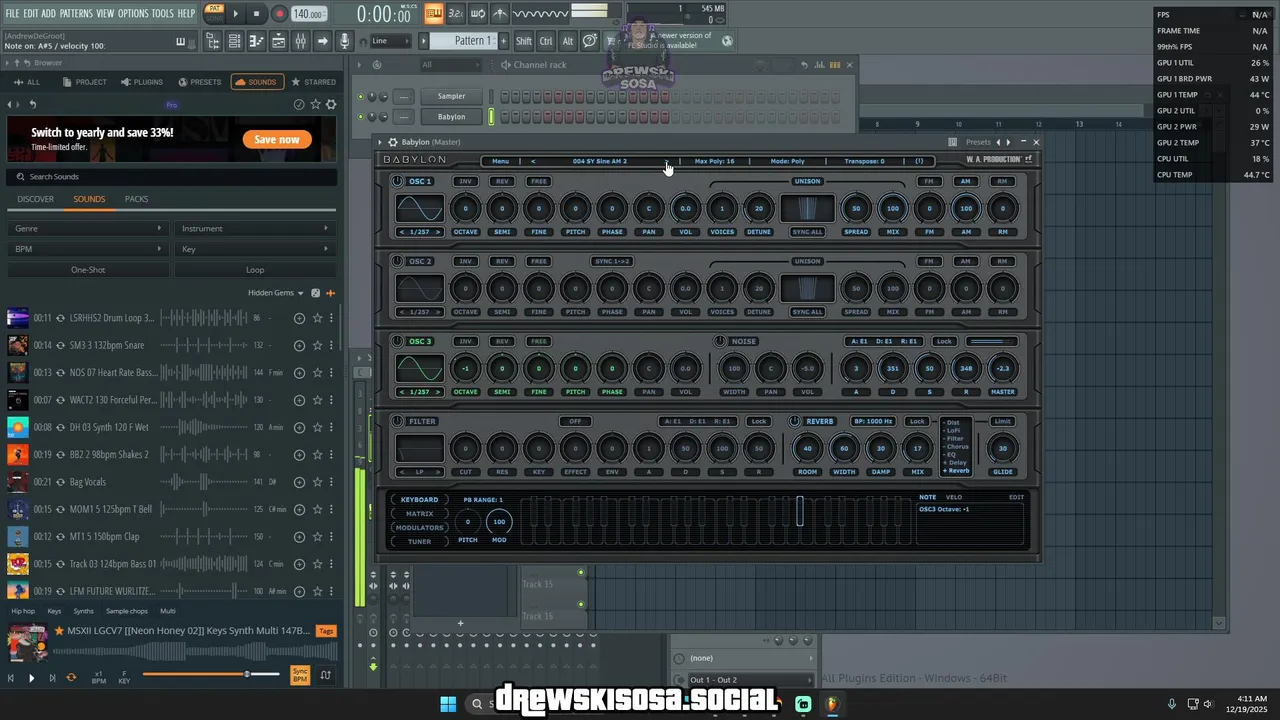1280x720 pixels.
Task: Open the MATRIX page in Babylon
Action: (x=419, y=513)
